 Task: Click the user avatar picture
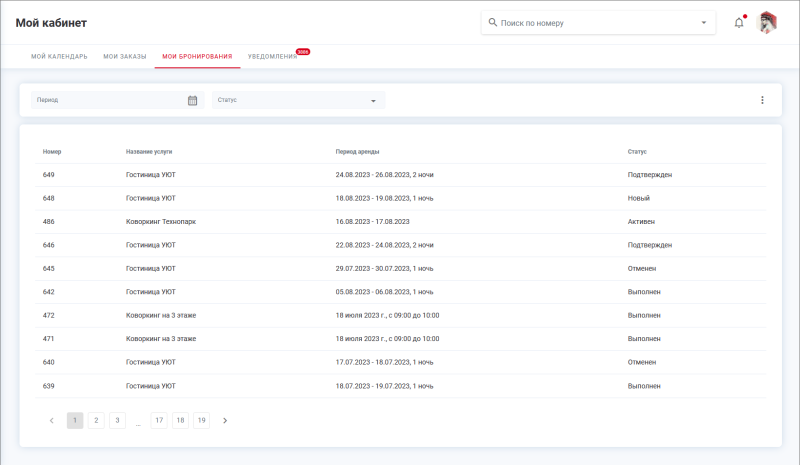coord(767,23)
